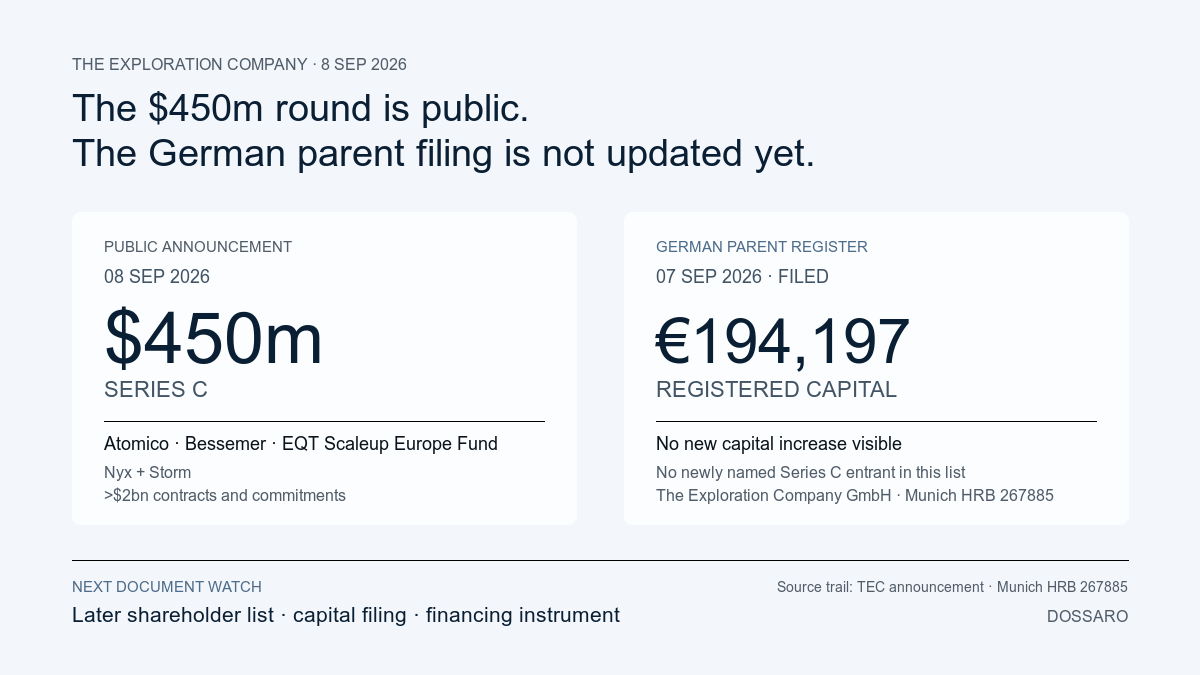Click the Exploration Company date header
Screen dimensions: 1200x675
239,65
